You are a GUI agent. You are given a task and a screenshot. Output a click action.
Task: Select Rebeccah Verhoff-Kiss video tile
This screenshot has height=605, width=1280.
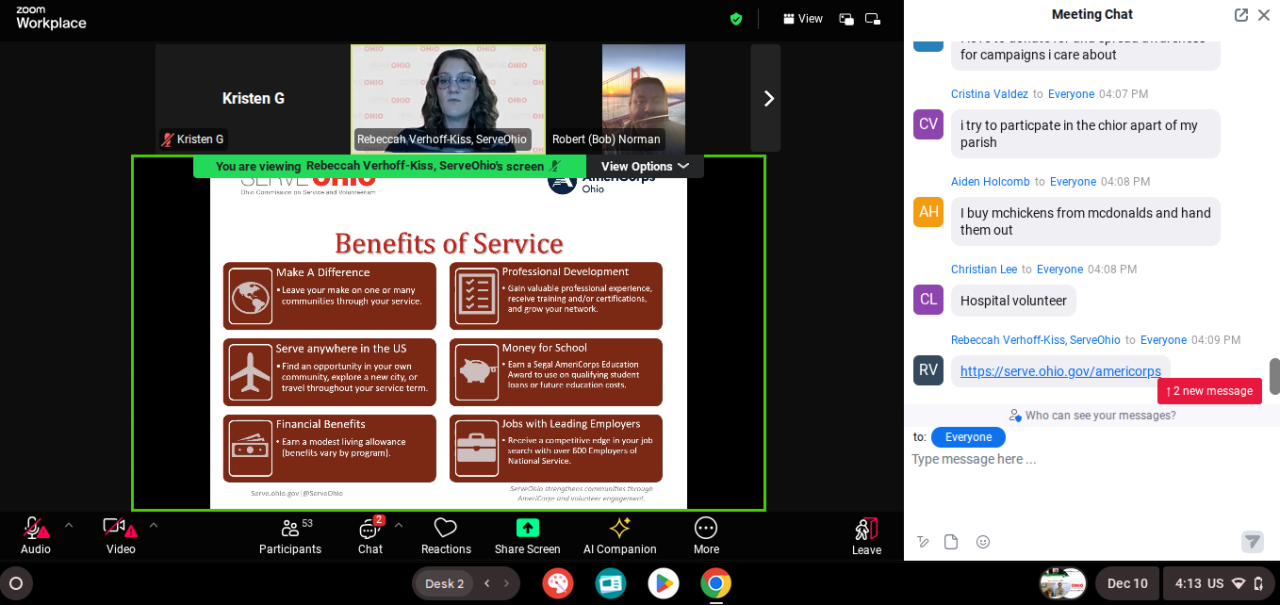[x=448, y=98]
